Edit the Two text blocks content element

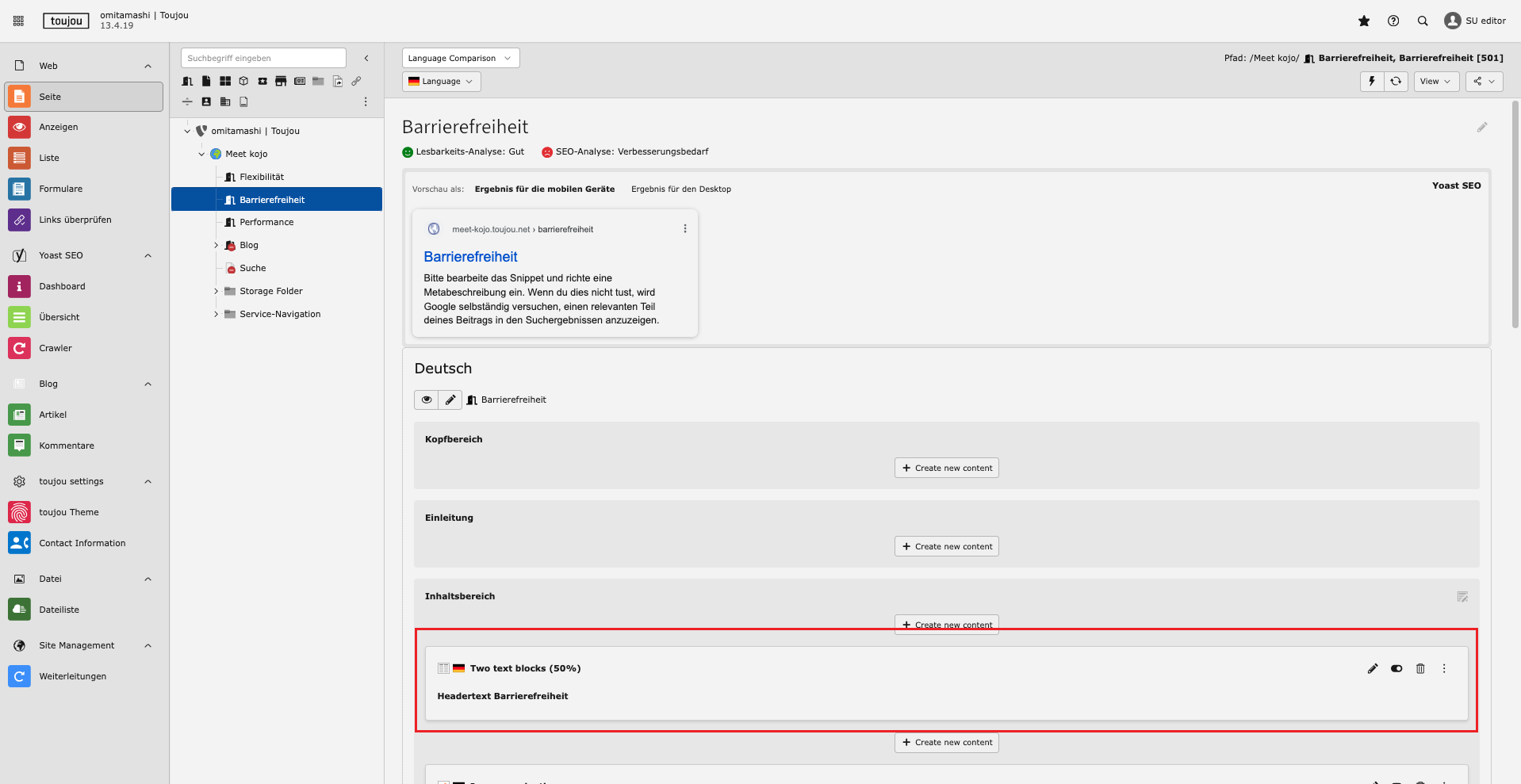1373,669
